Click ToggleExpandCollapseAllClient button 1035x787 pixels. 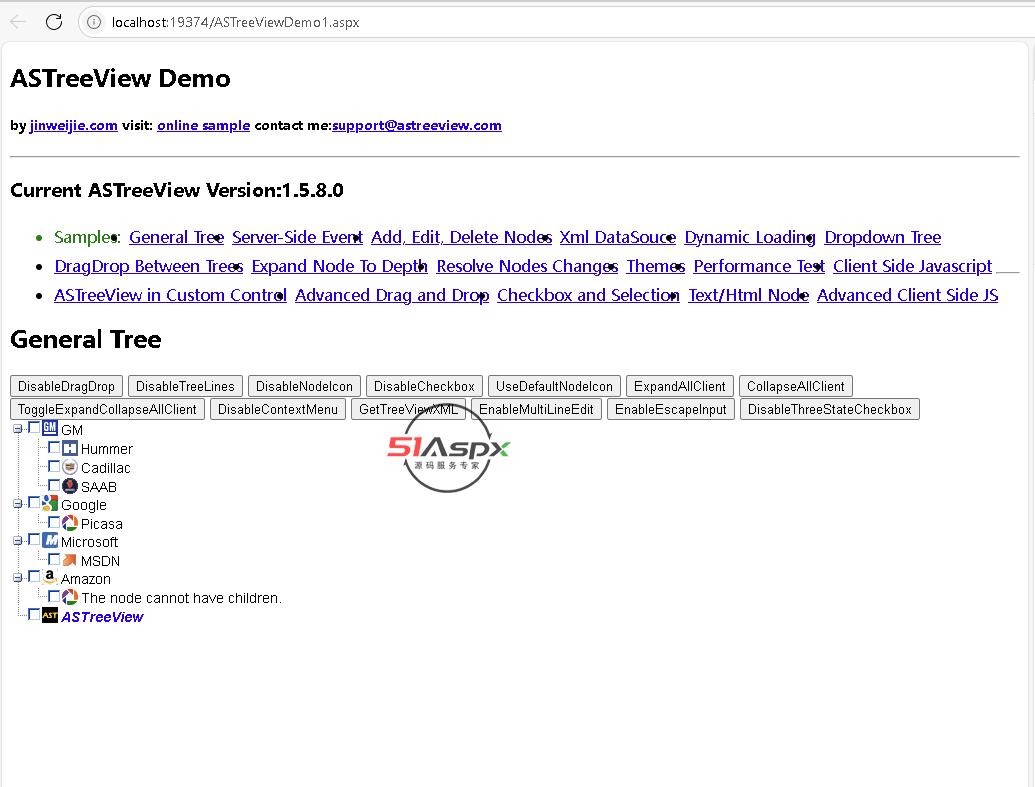108,409
